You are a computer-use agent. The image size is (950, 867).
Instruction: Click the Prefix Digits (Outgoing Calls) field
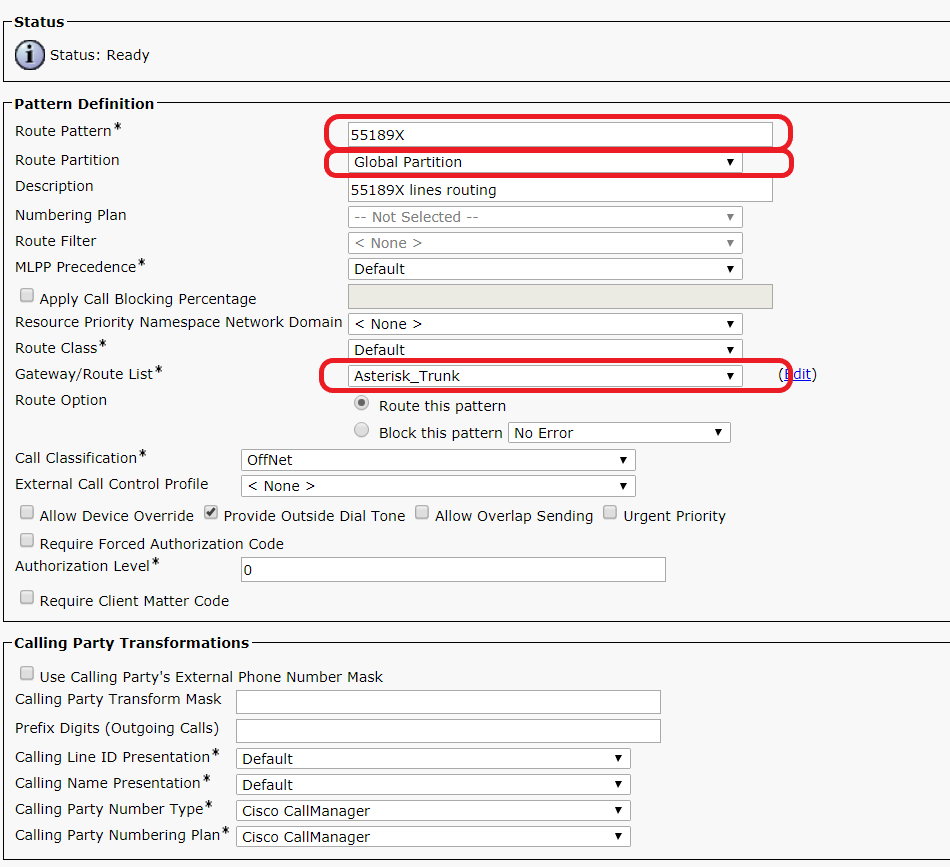point(448,731)
